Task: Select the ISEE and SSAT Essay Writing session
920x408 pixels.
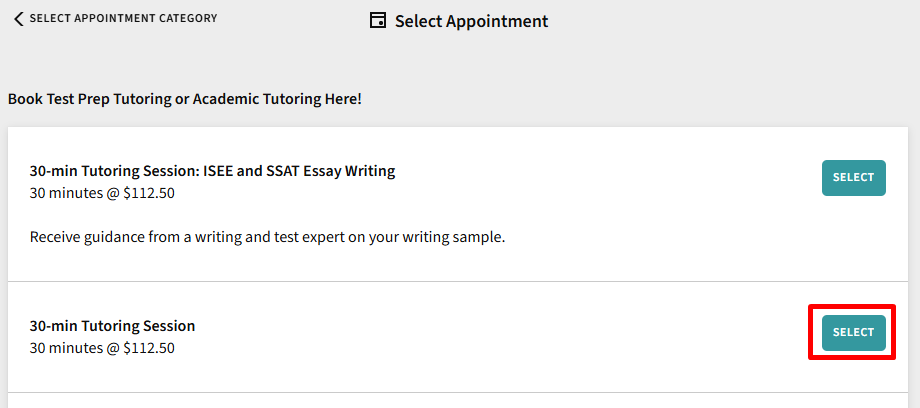Action: [853, 178]
